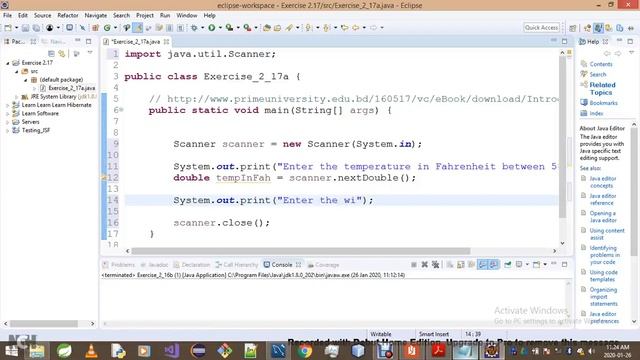The height and width of the screenshot is (360, 640).
Task: Open VLC from the taskbar
Action: pos(91,351)
